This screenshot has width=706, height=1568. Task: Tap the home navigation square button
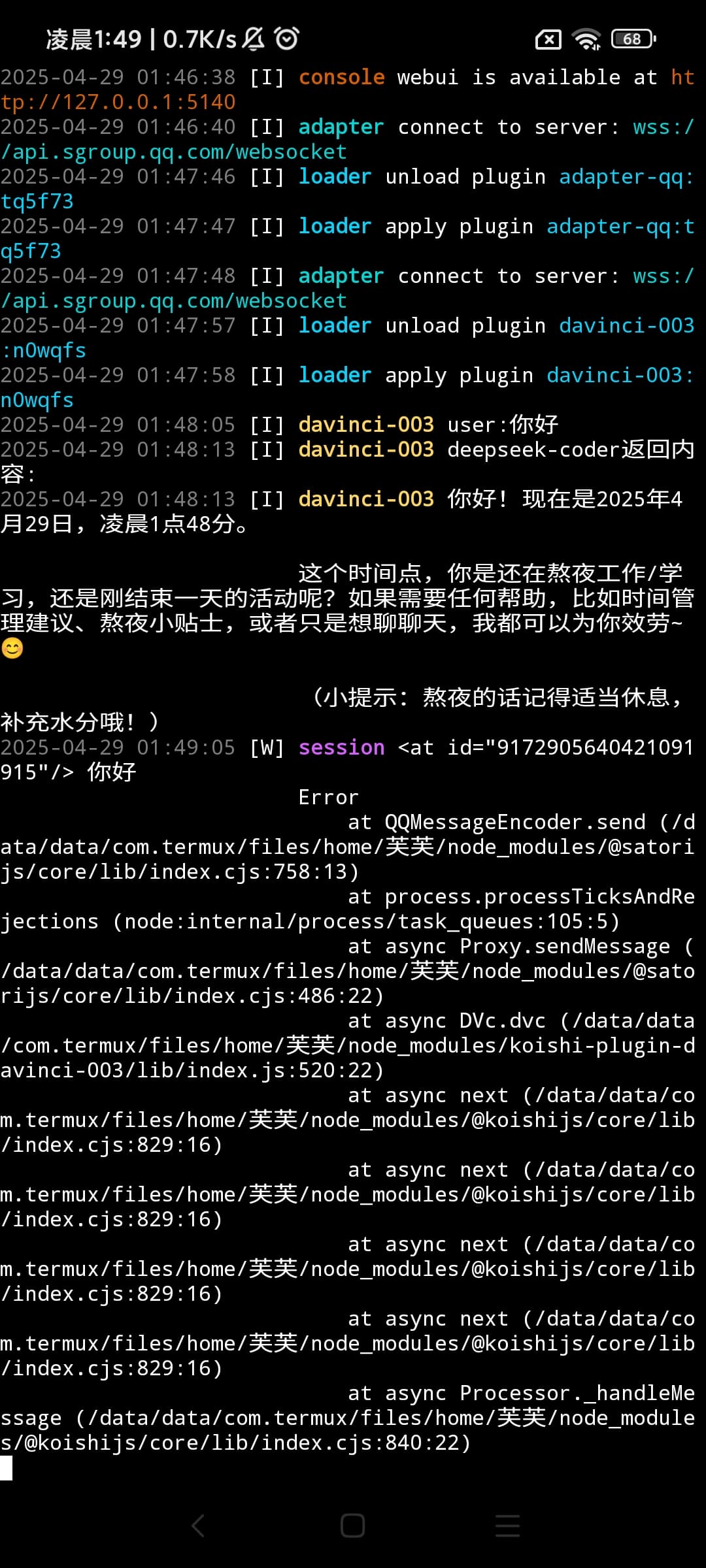coord(352,1526)
